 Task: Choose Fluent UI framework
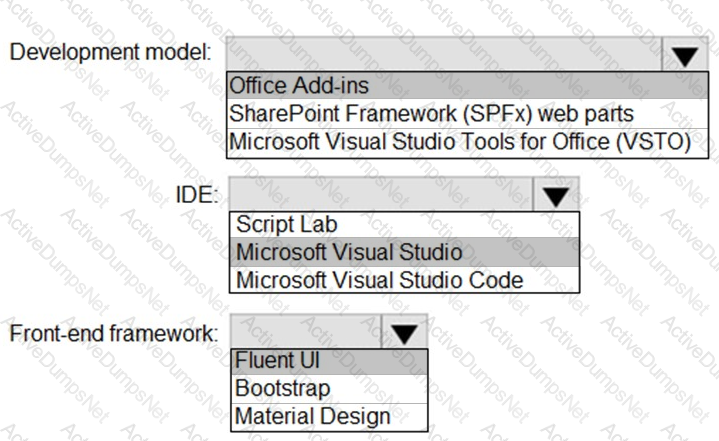[x=278, y=361]
